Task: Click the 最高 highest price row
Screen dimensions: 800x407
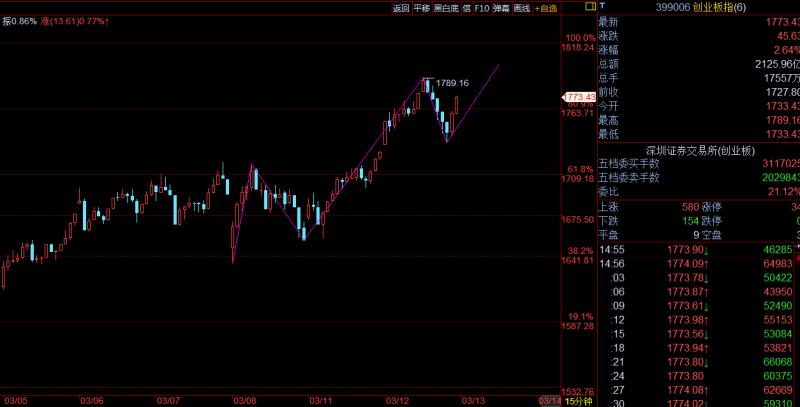Action: click(x=699, y=120)
